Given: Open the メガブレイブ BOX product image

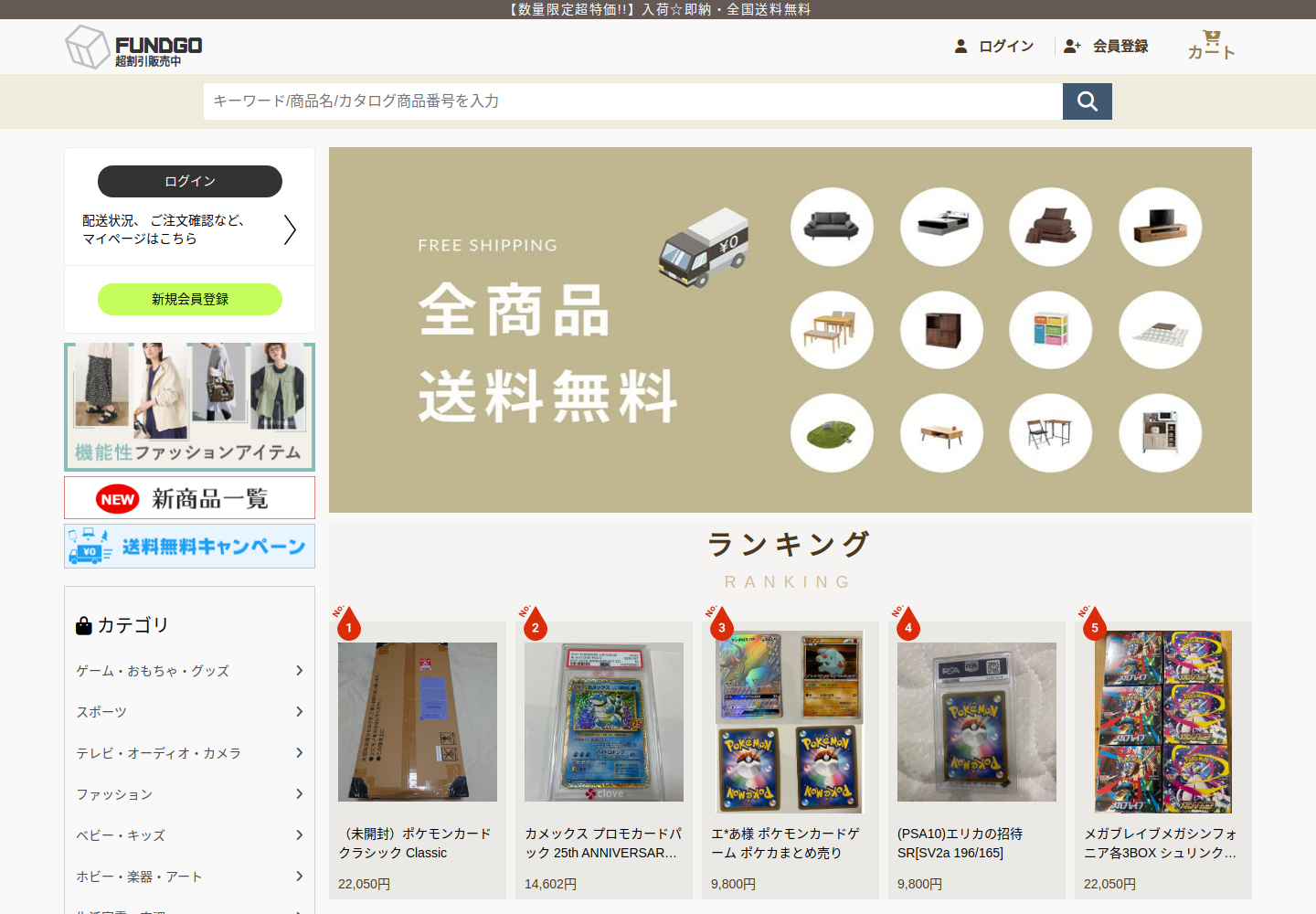Looking at the screenshot, I should click(x=1163, y=722).
